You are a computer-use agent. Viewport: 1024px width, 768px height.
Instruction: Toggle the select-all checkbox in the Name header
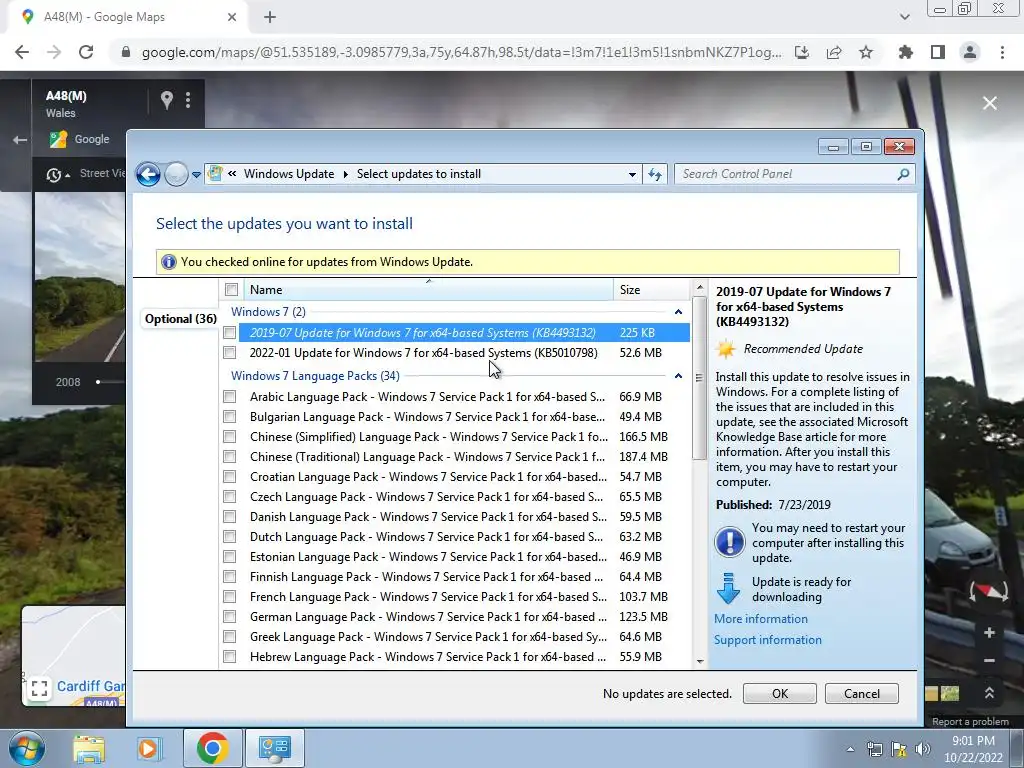pyautogui.click(x=231, y=289)
